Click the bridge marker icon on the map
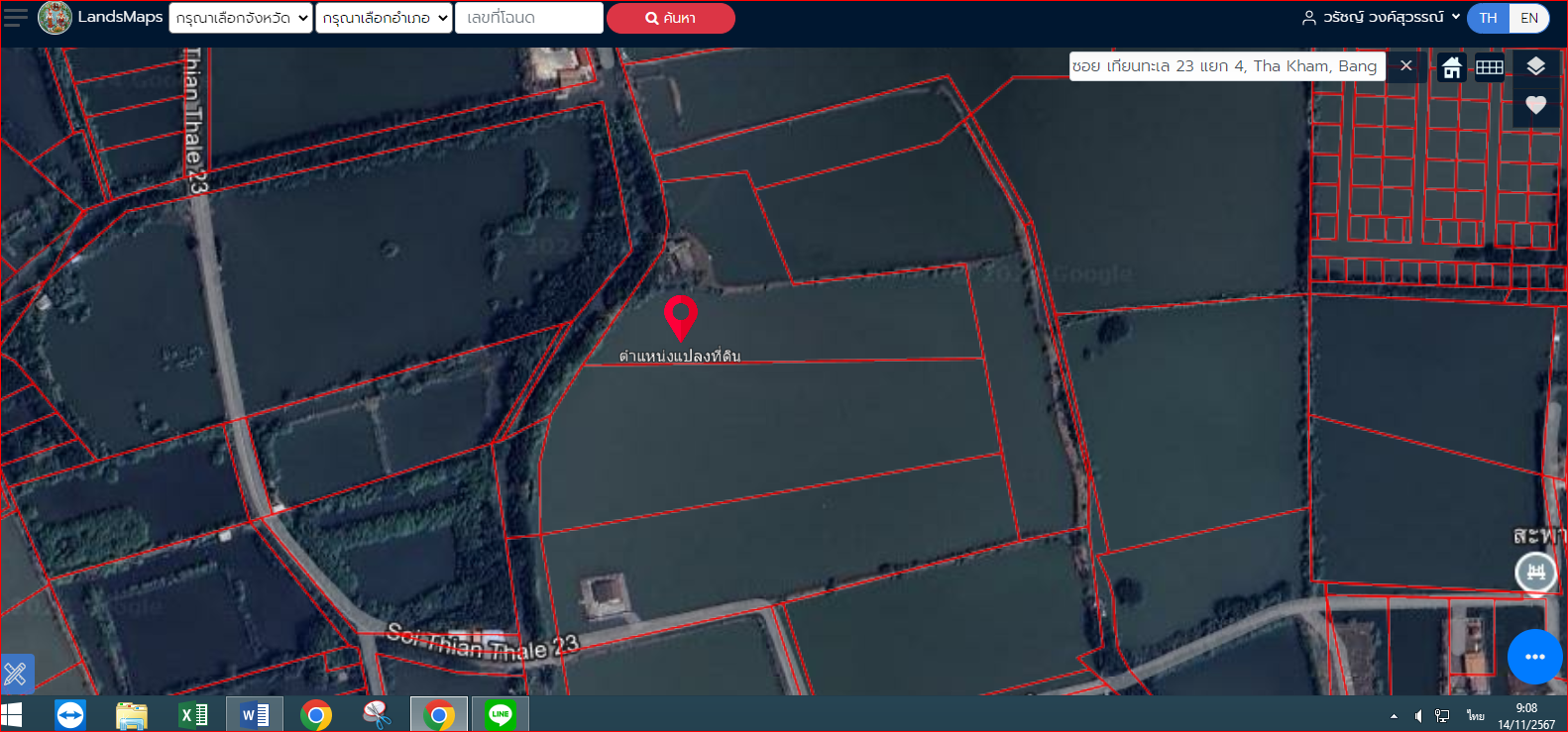The width and height of the screenshot is (1568, 732). click(x=1535, y=572)
